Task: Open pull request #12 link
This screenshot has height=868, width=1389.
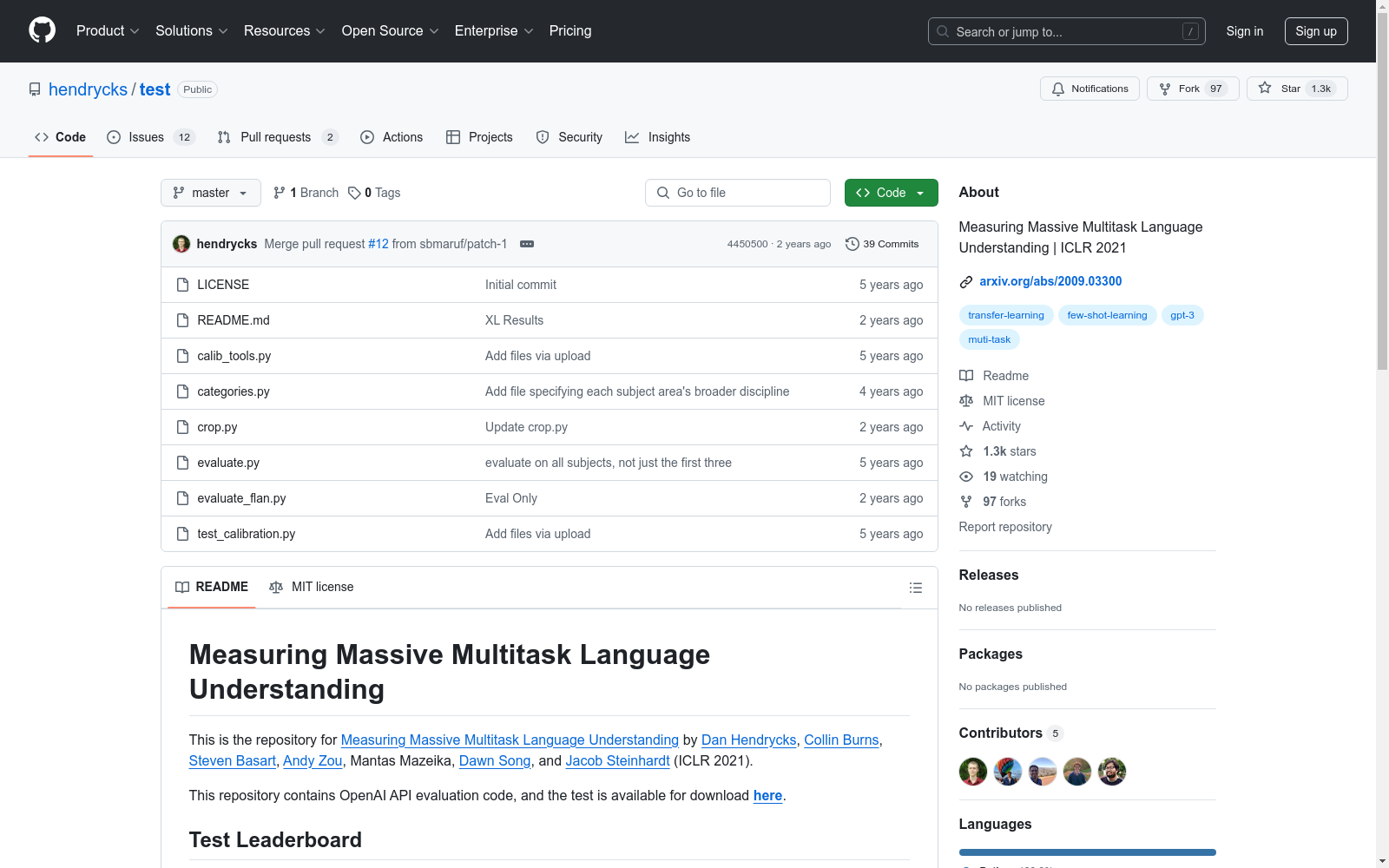Action: pos(379,244)
